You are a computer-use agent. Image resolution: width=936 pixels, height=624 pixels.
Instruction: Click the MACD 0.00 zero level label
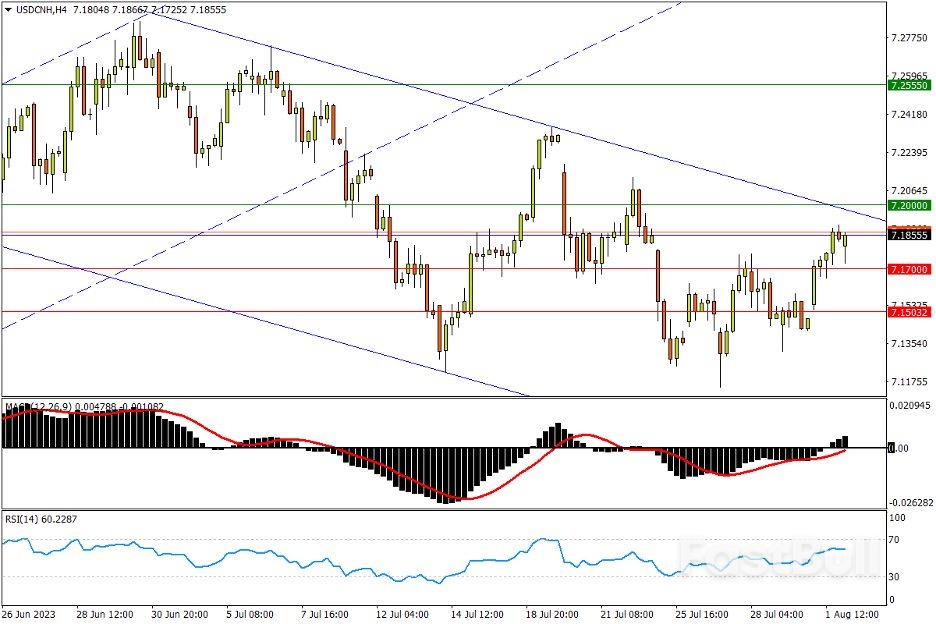click(x=899, y=448)
